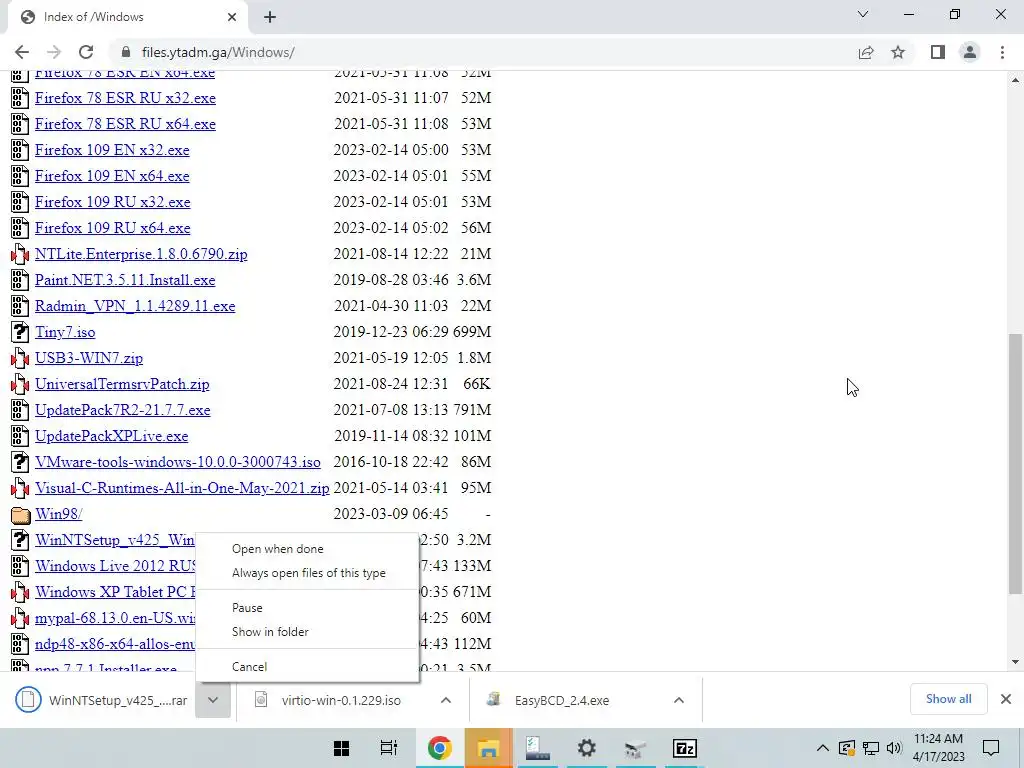Open the notification center icon
Image resolution: width=1024 pixels, height=768 pixels.
tap(991, 748)
